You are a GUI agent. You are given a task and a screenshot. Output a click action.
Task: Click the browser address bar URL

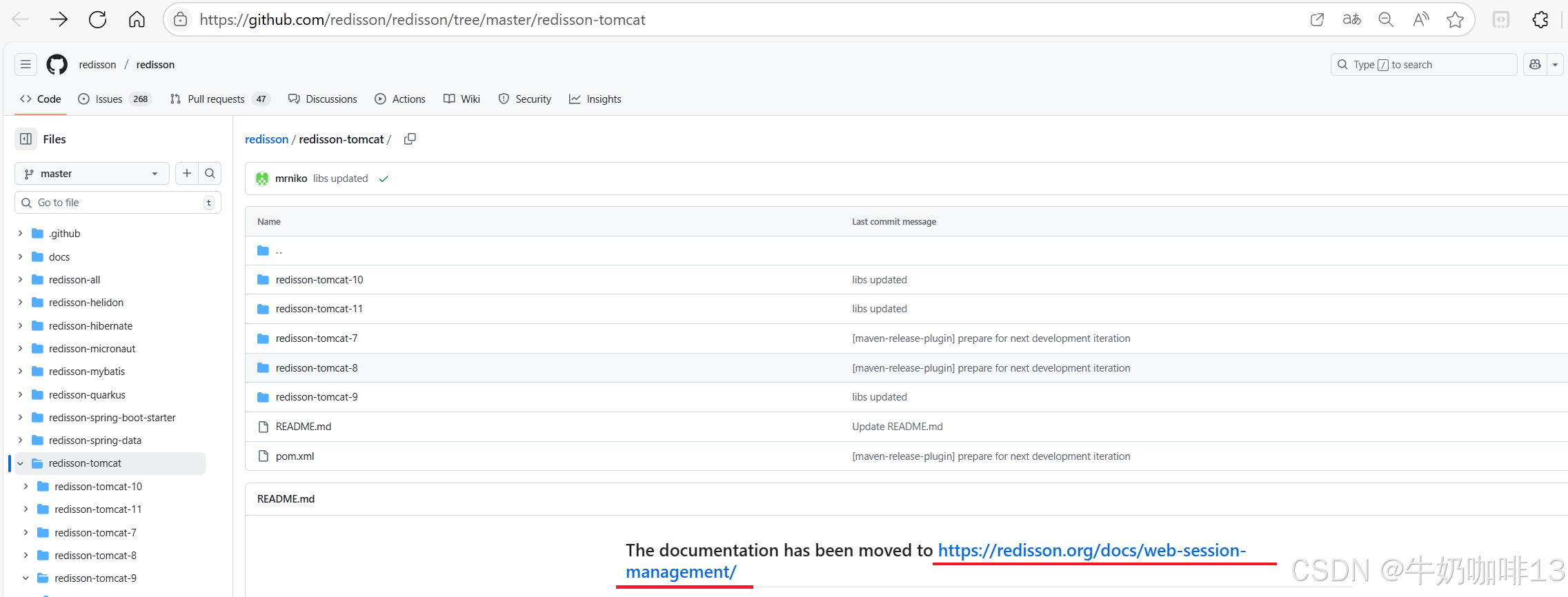pyautogui.click(x=422, y=19)
